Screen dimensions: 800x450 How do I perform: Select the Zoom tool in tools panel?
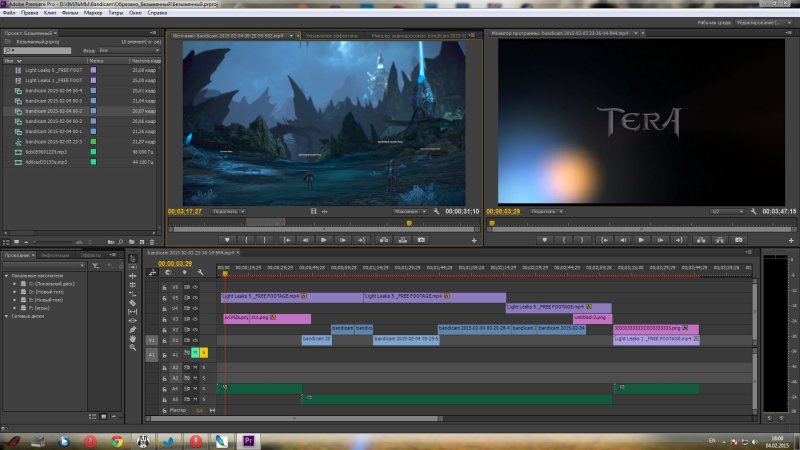(133, 349)
